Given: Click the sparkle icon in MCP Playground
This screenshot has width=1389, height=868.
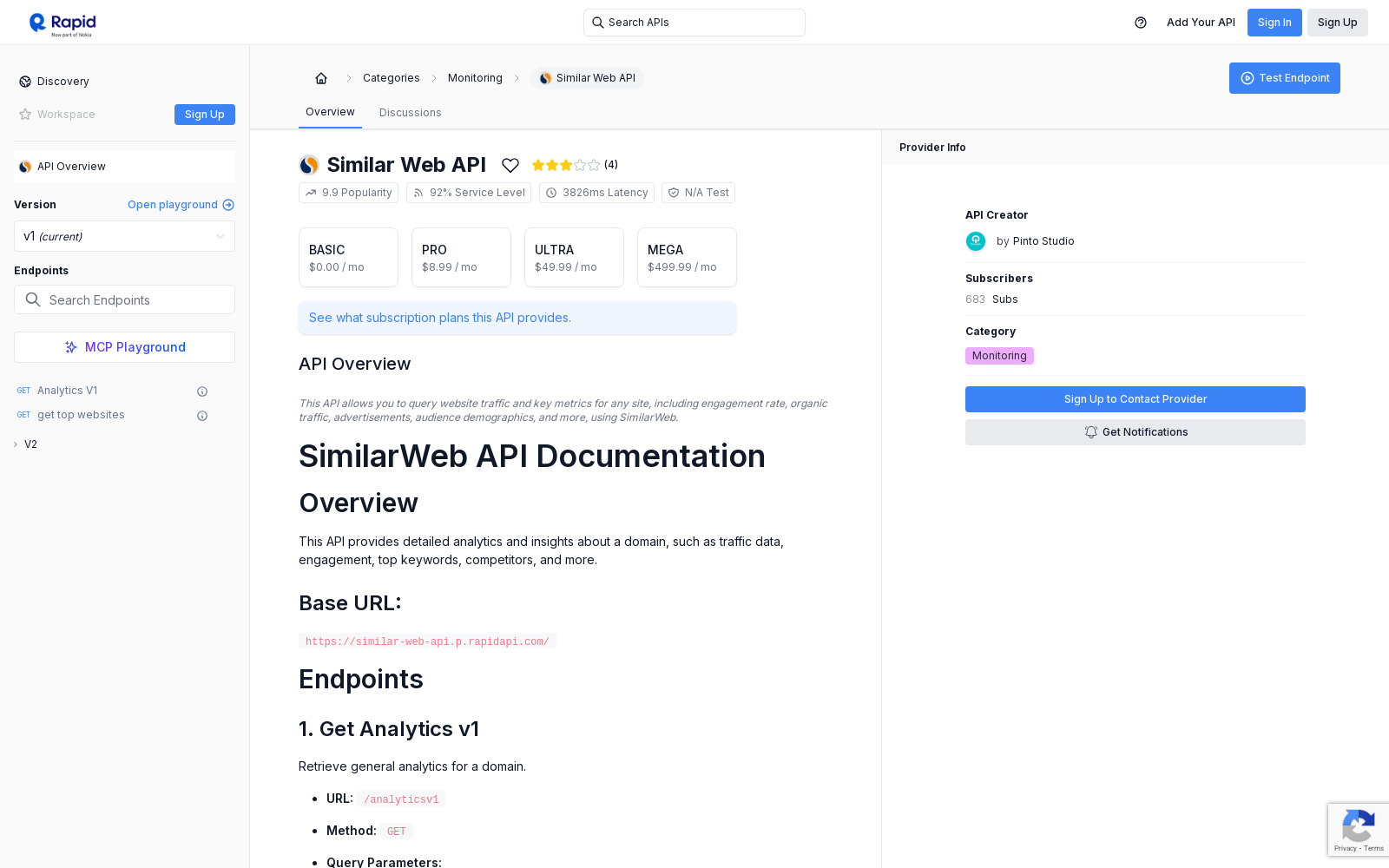Looking at the screenshot, I should click(71, 347).
